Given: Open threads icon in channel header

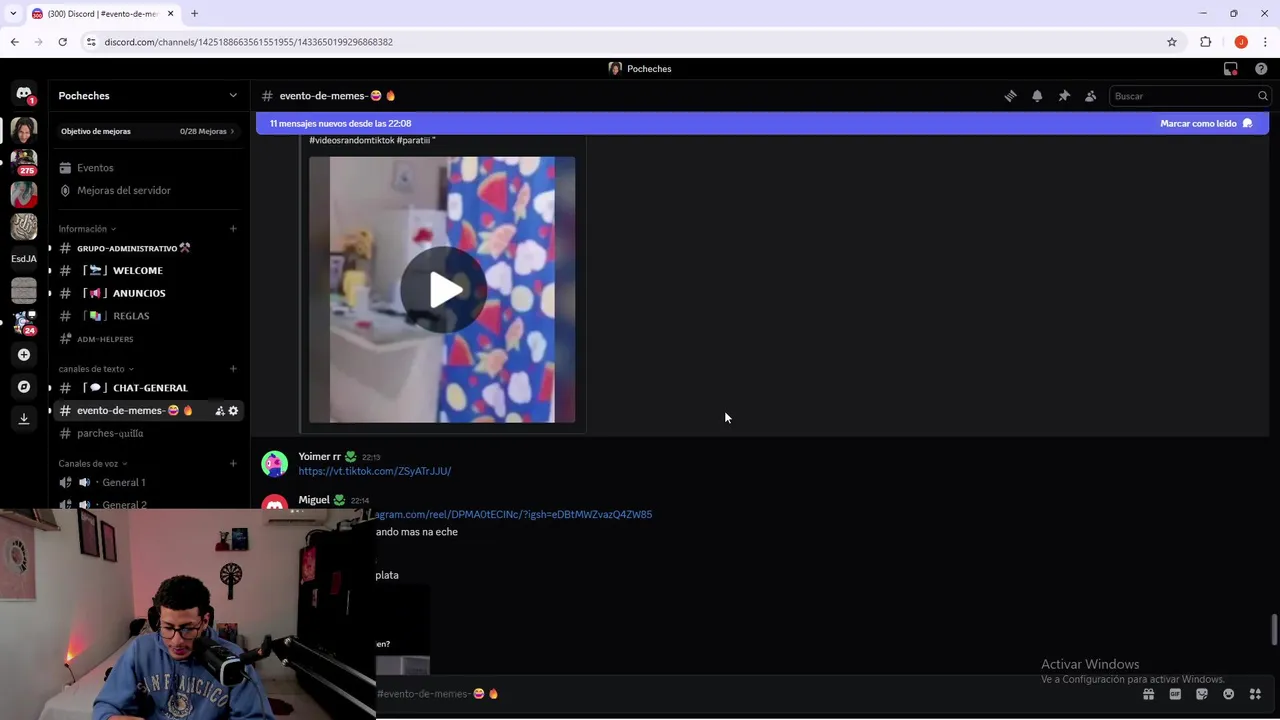Looking at the screenshot, I should click(x=1010, y=96).
